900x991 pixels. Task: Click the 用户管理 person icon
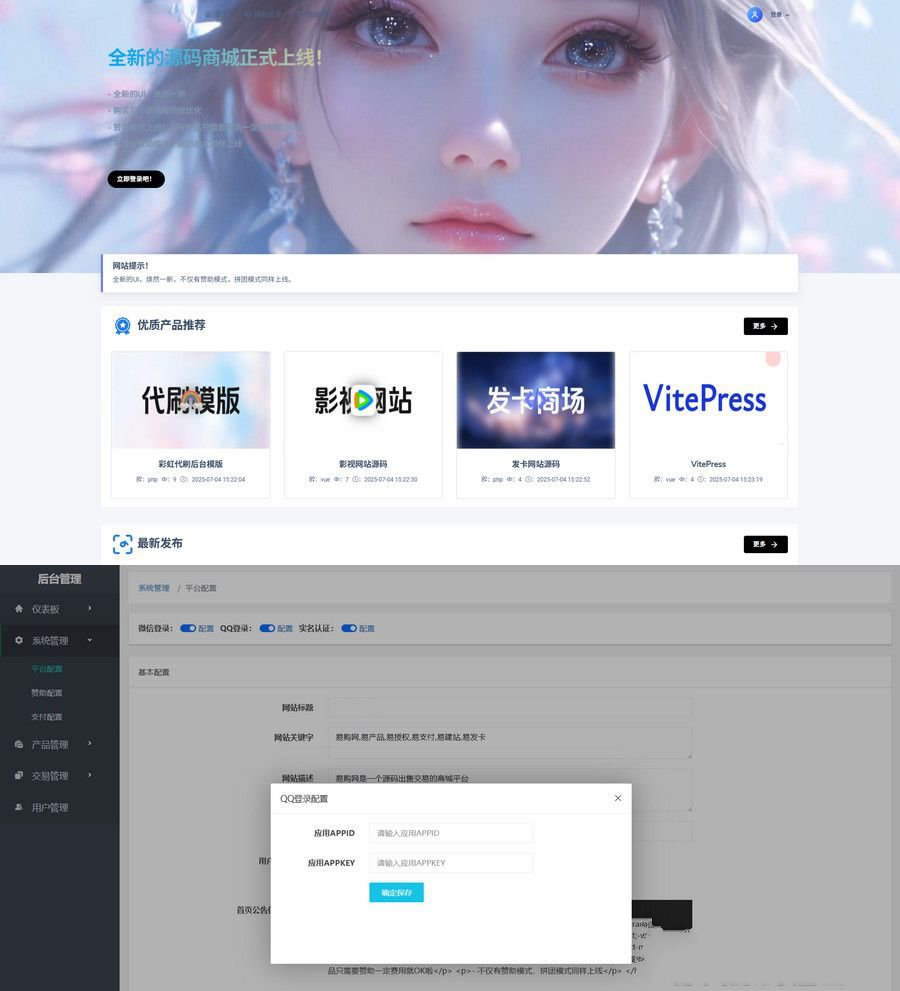coord(19,807)
